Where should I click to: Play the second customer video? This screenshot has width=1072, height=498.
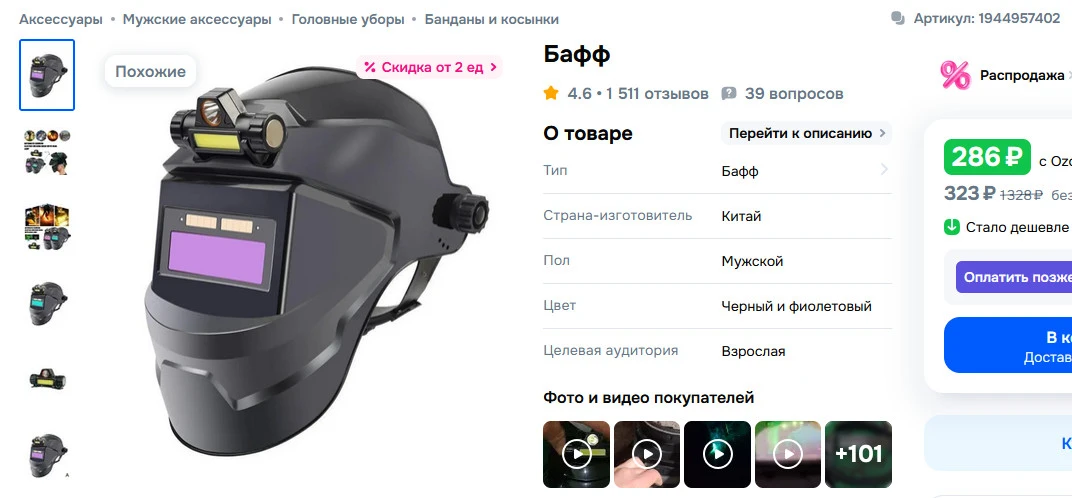coord(647,454)
